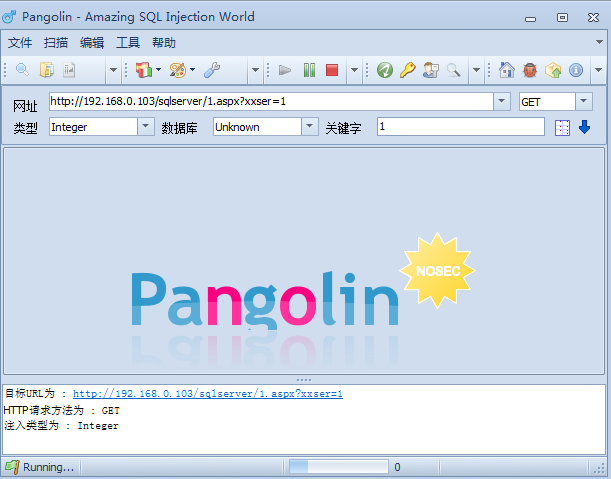Open the 扫描 menu
The width and height of the screenshot is (611, 479).
click(56, 42)
